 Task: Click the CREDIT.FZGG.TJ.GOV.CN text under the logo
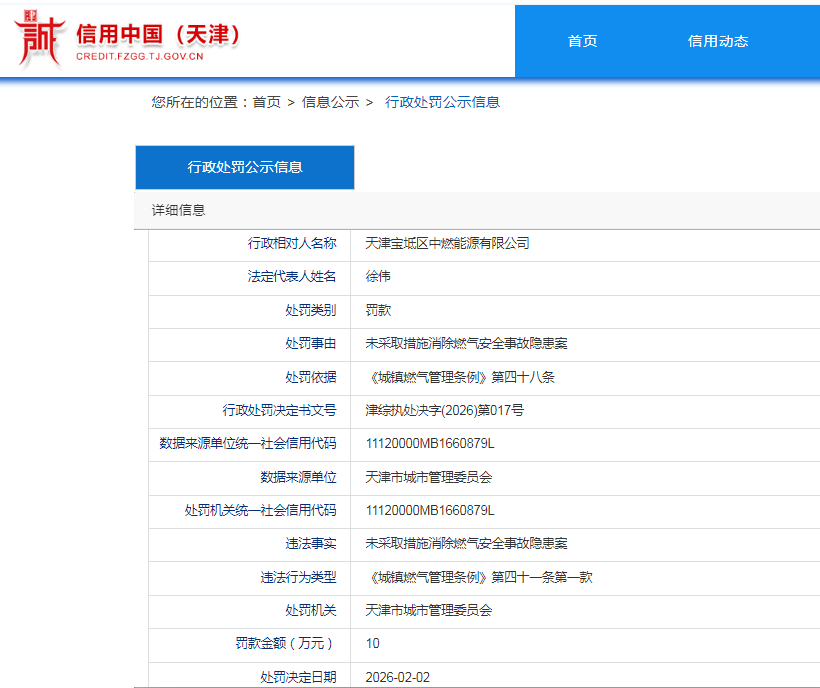(x=139, y=57)
